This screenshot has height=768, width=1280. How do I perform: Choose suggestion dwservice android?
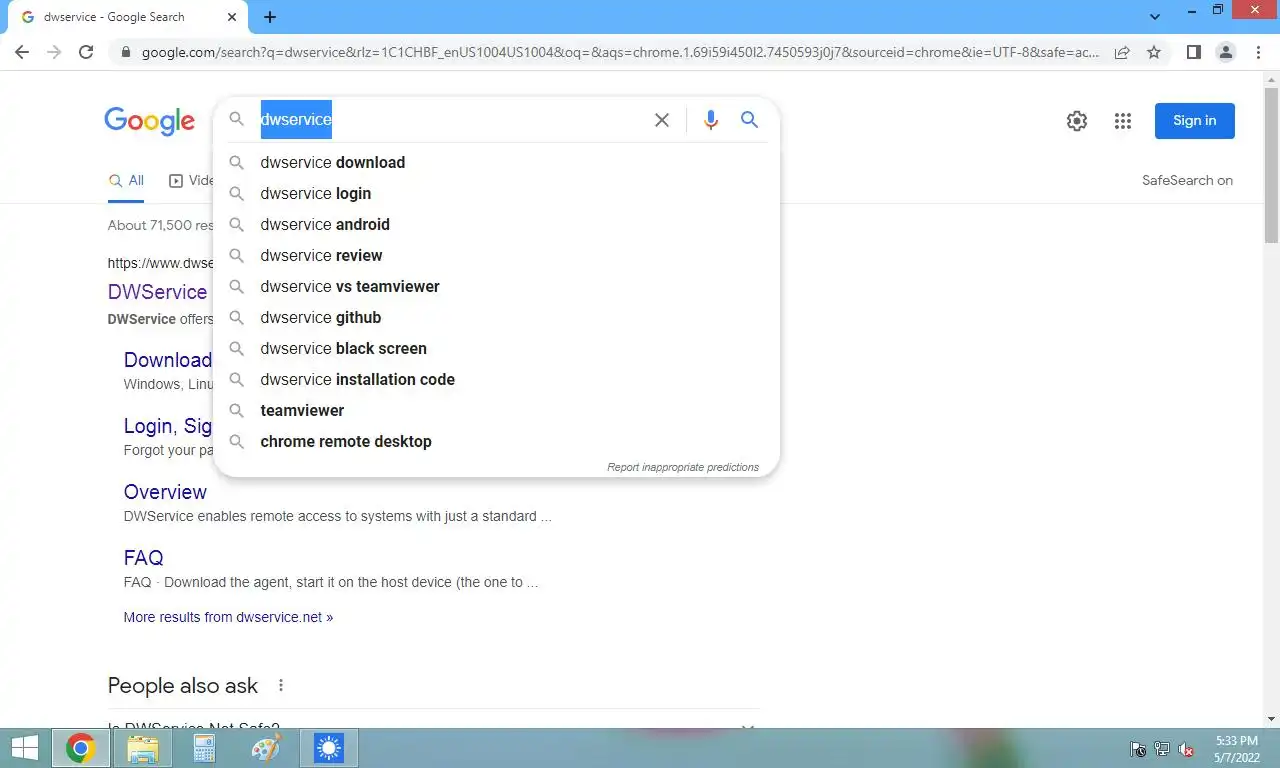pos(496,225)
